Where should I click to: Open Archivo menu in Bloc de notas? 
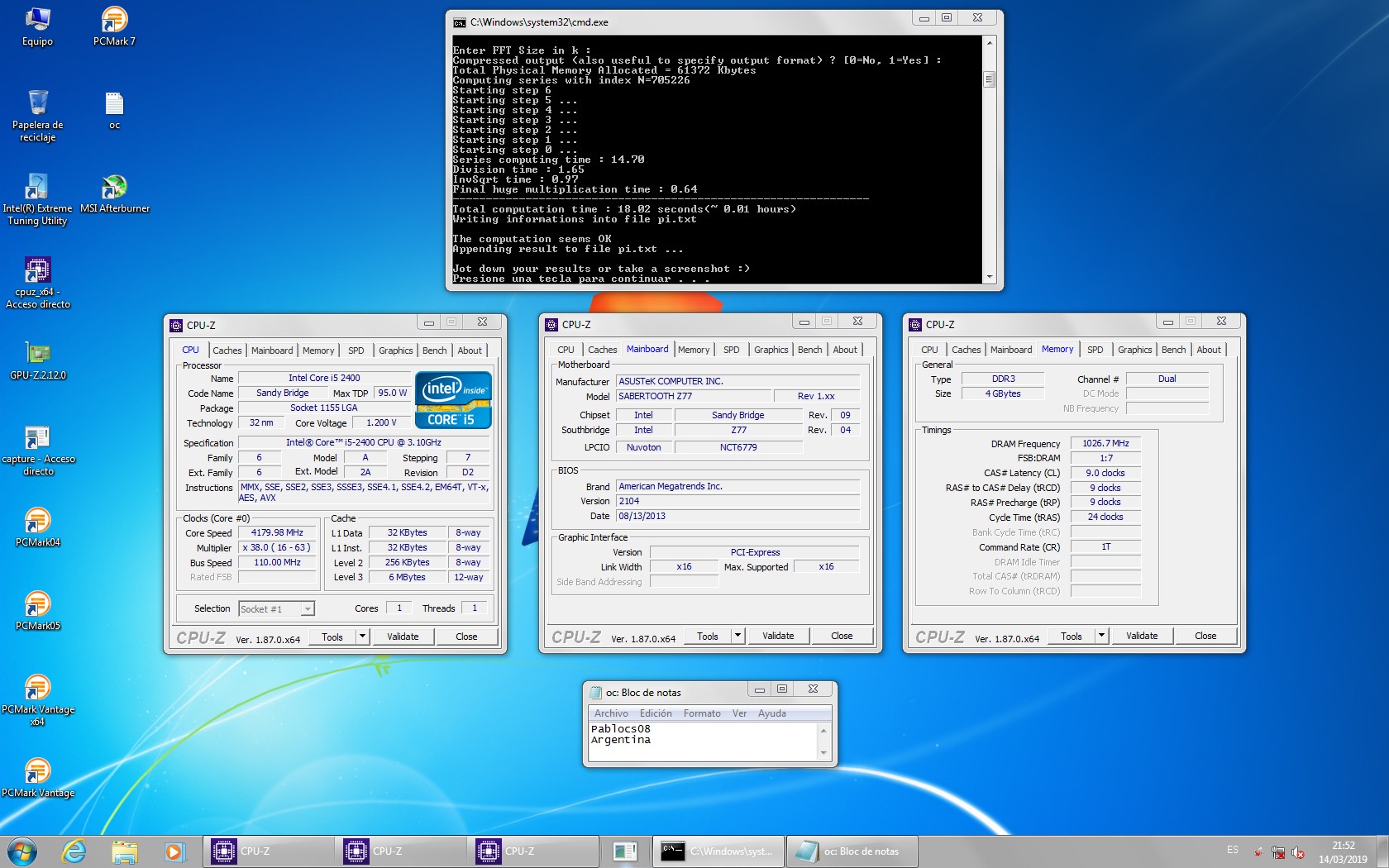coord(611,713)
